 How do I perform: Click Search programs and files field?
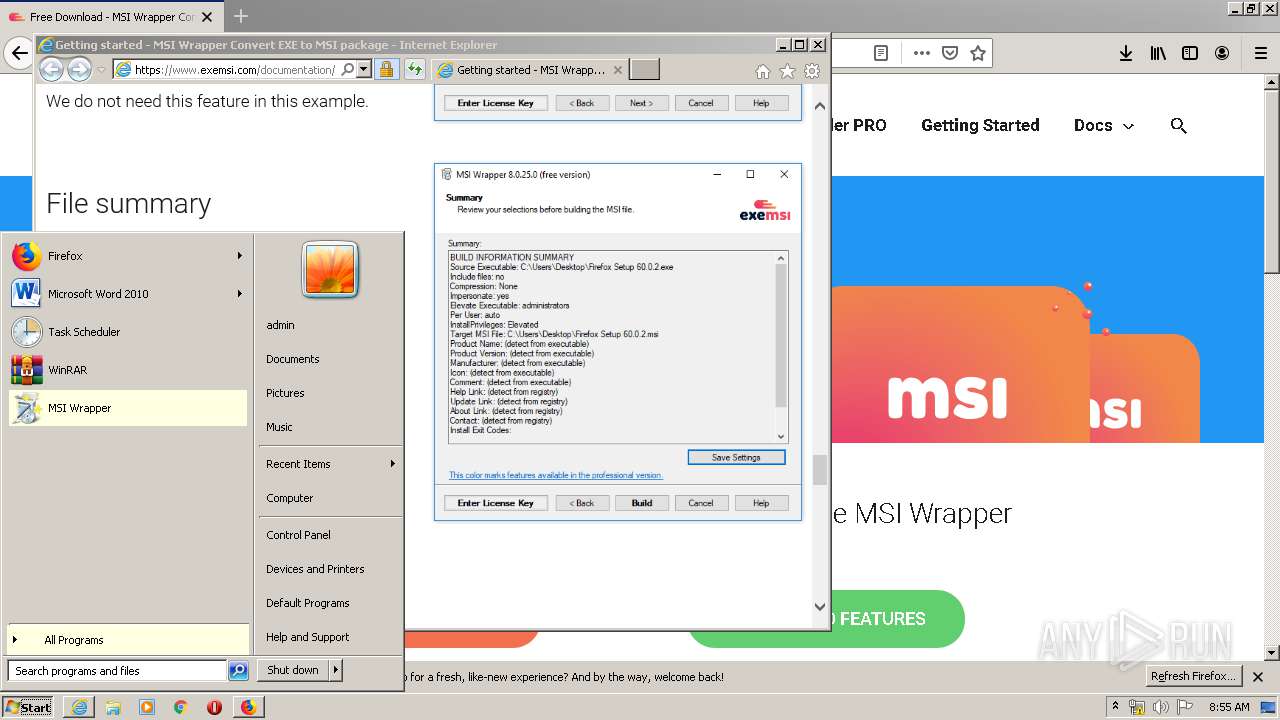point(117,671)
